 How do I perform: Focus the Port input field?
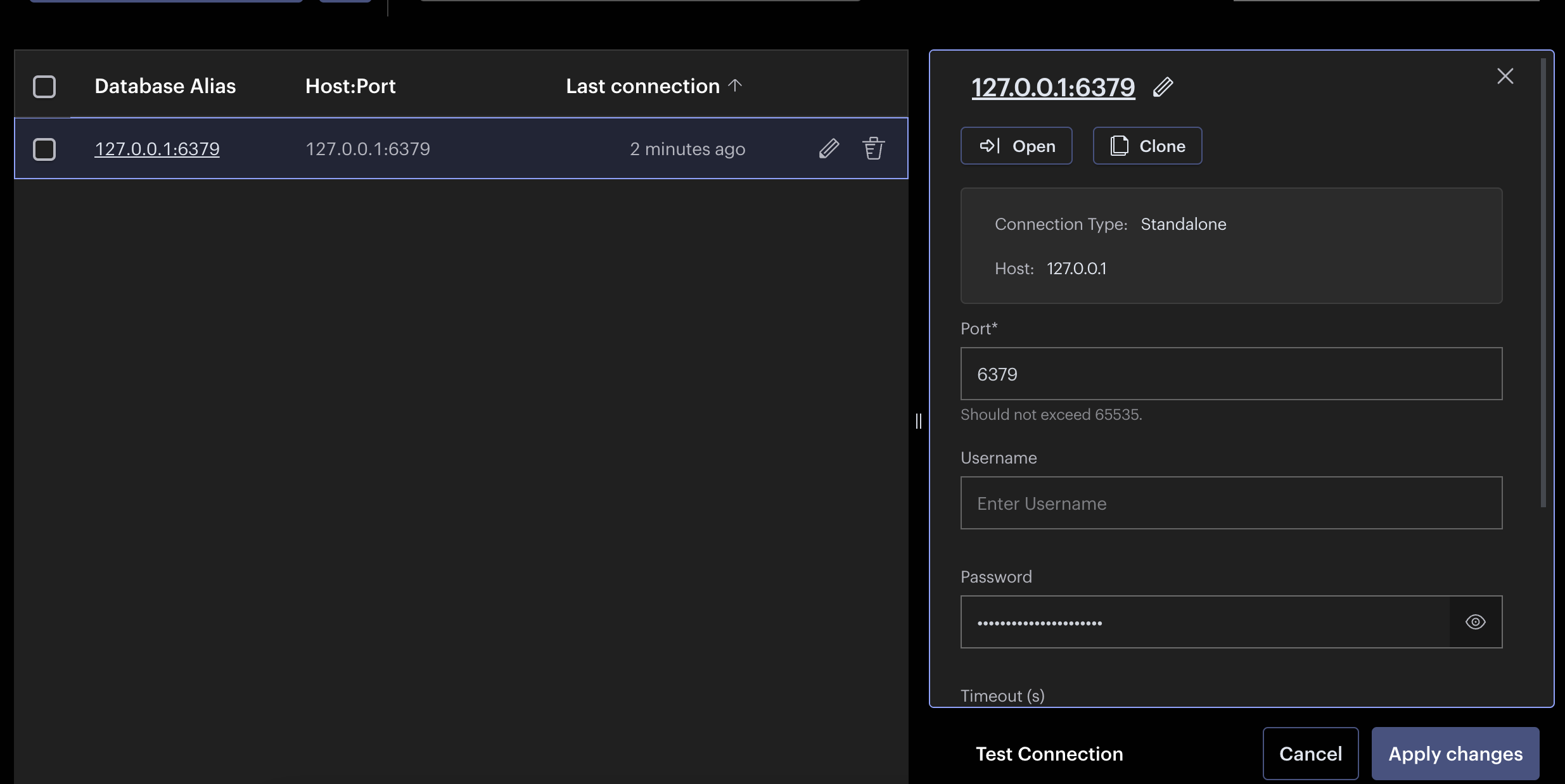point(1230,374)
